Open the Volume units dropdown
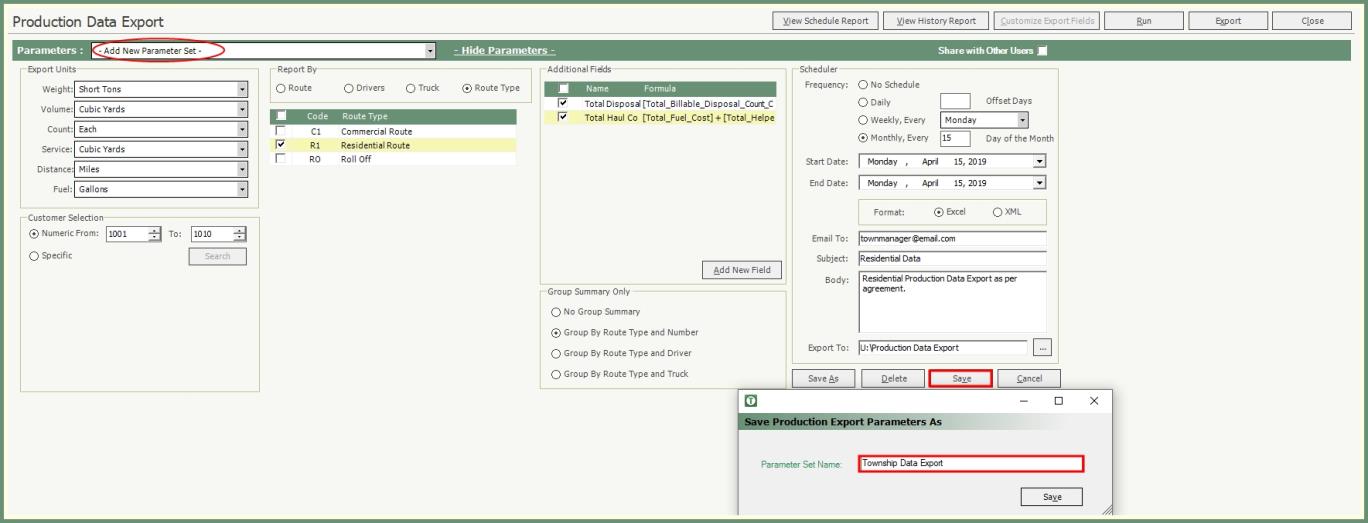The height and width of the screenshot is (523, 1368). 242,109
